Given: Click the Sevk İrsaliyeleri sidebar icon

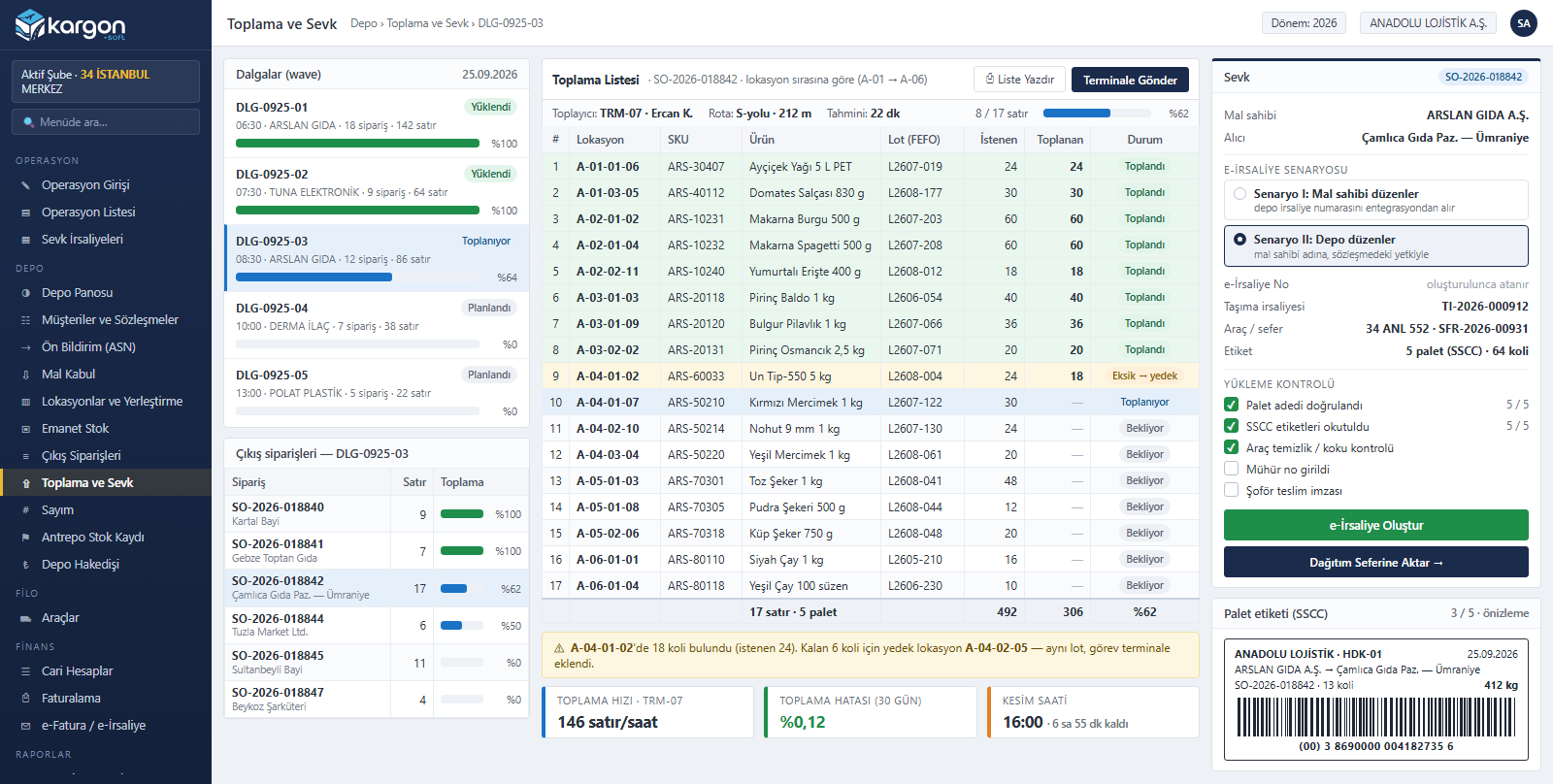Looking at the screenshot, I should (x=25, y=240).
